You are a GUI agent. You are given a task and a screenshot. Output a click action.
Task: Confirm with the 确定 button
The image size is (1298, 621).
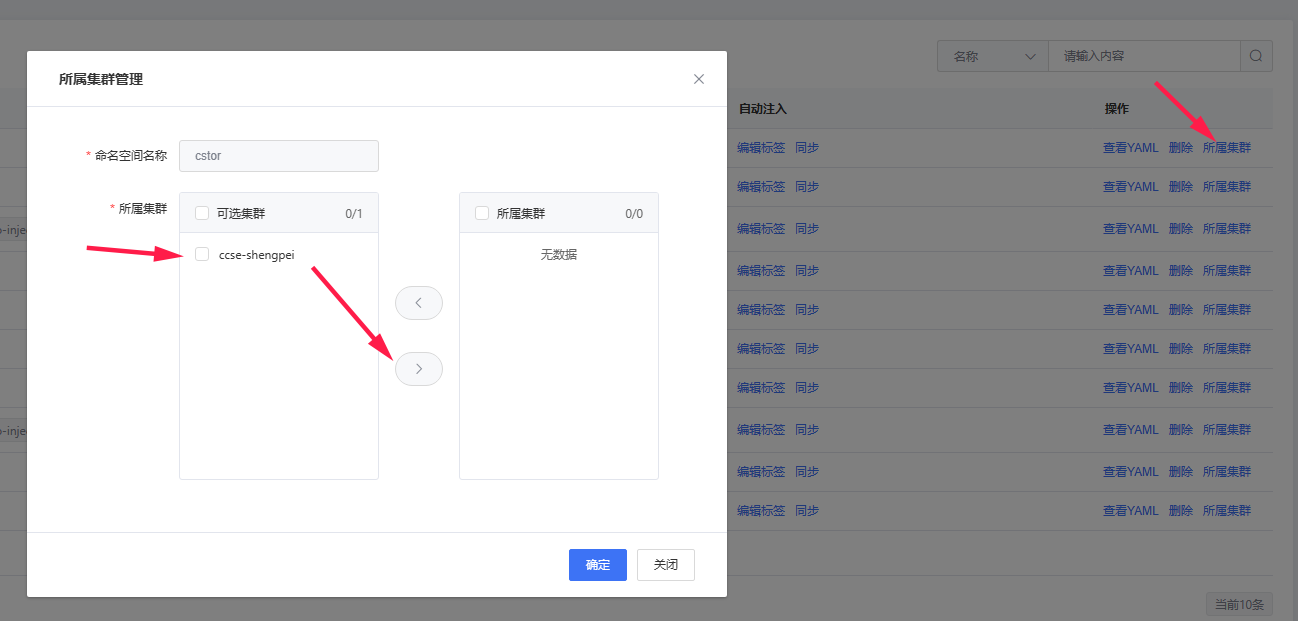click(x=598, y=565)
